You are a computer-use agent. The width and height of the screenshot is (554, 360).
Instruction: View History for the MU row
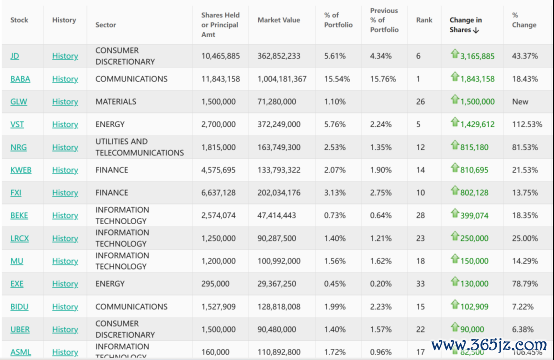pyautogui.click(x=65, y=261)
